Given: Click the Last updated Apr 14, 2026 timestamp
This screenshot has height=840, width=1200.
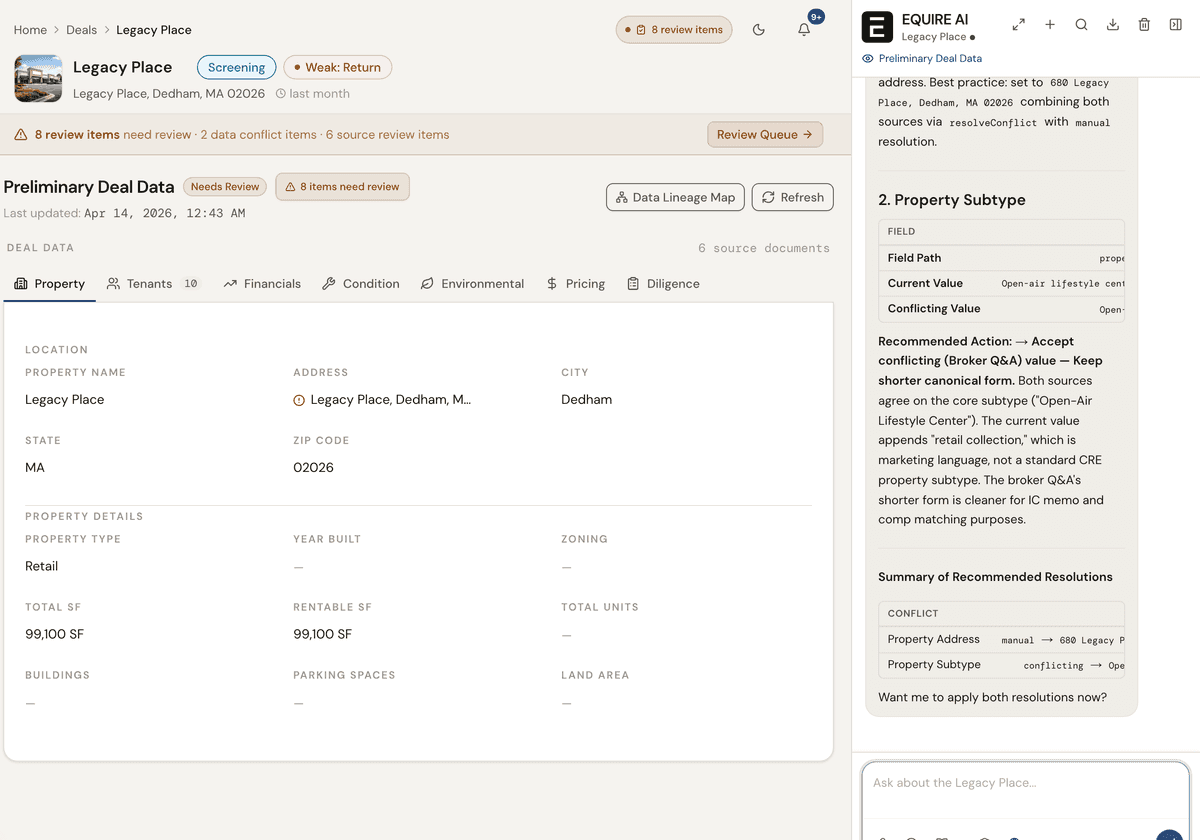Looking at the screenshot, I should [x=124, y=213].
